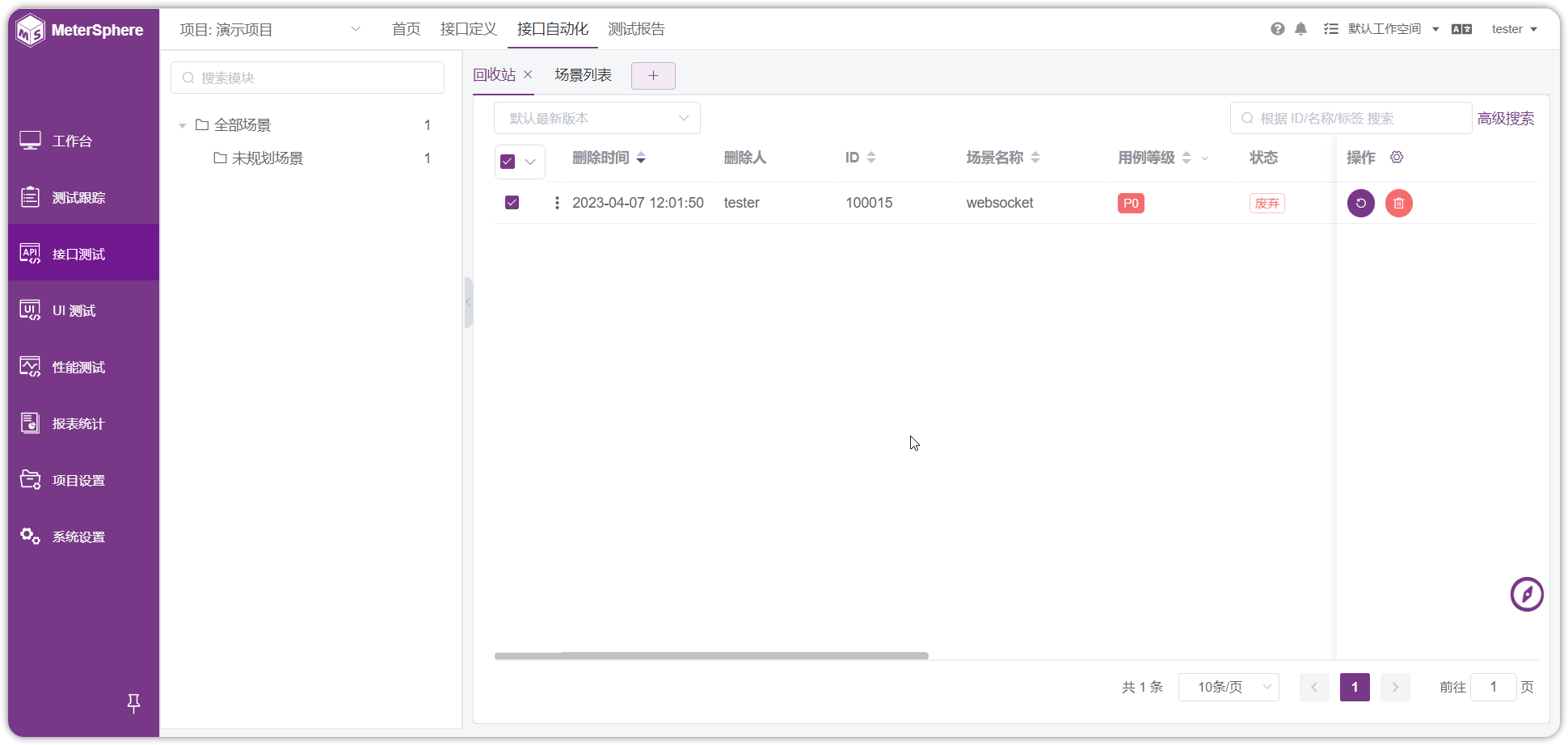
Task: Uncheck the websocket row checkbox
Action: pyautogui.click(x=512, y=202)
